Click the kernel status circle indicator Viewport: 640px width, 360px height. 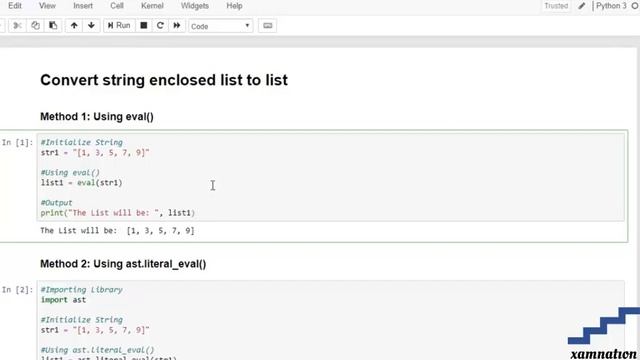tap(635, 6)
